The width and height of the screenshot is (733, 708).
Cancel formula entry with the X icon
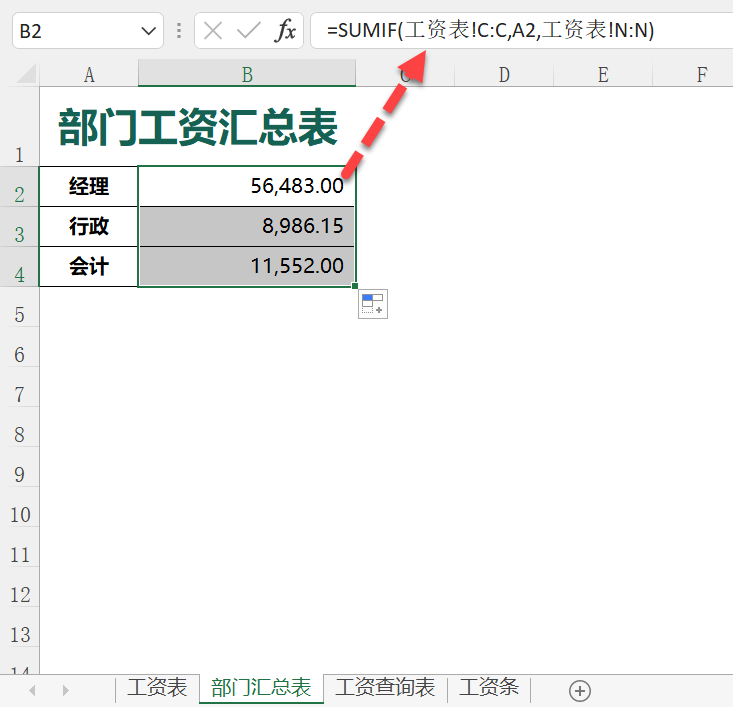[213, 31]
